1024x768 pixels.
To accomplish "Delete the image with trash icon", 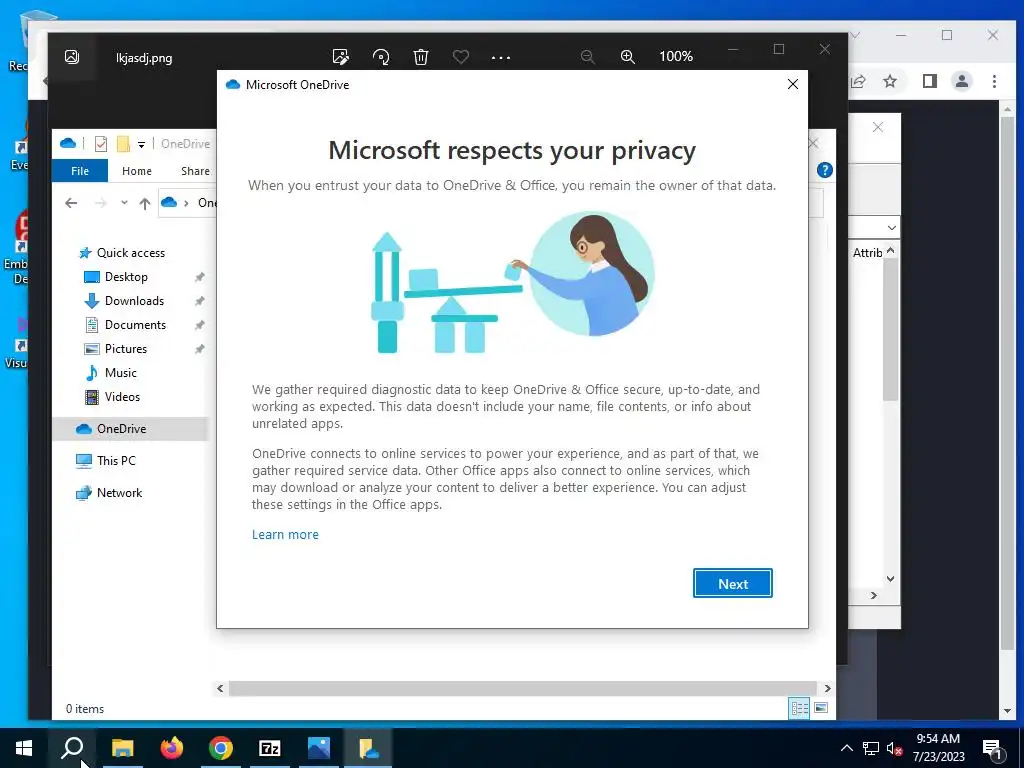I will coord(421,57).
